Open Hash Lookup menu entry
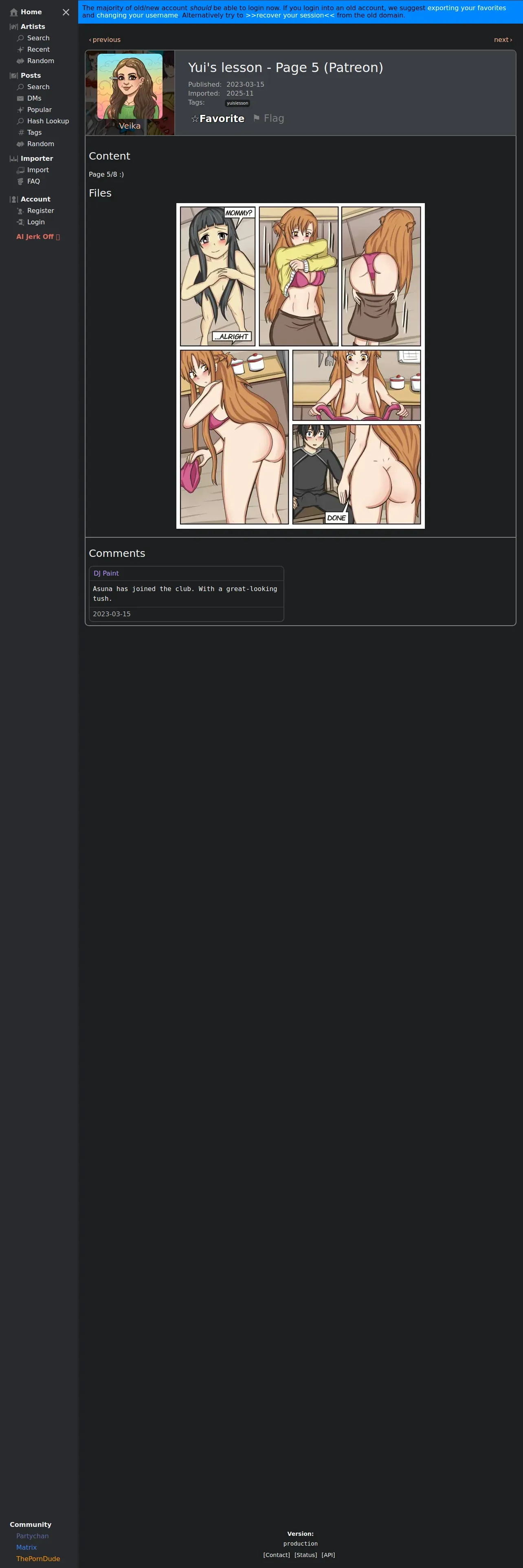 coord(48,121)
